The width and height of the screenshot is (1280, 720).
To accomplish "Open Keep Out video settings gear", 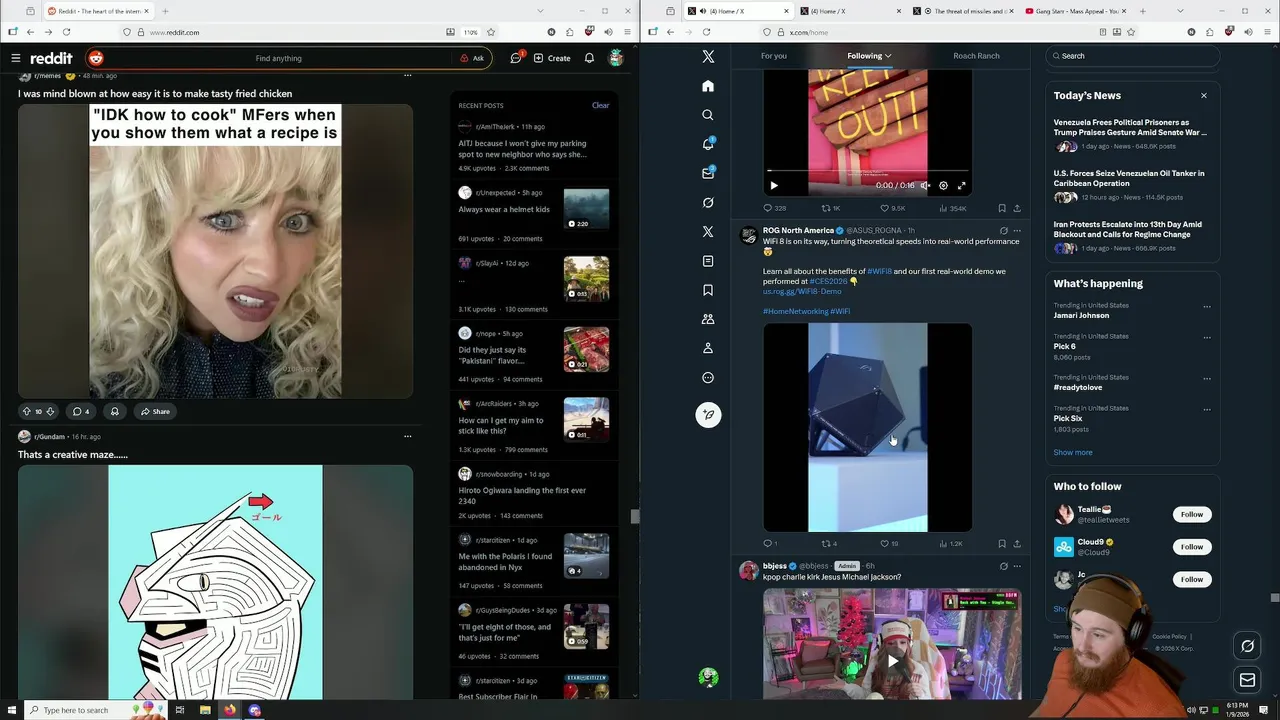I will pyautogui.click(x=943, y=185).
